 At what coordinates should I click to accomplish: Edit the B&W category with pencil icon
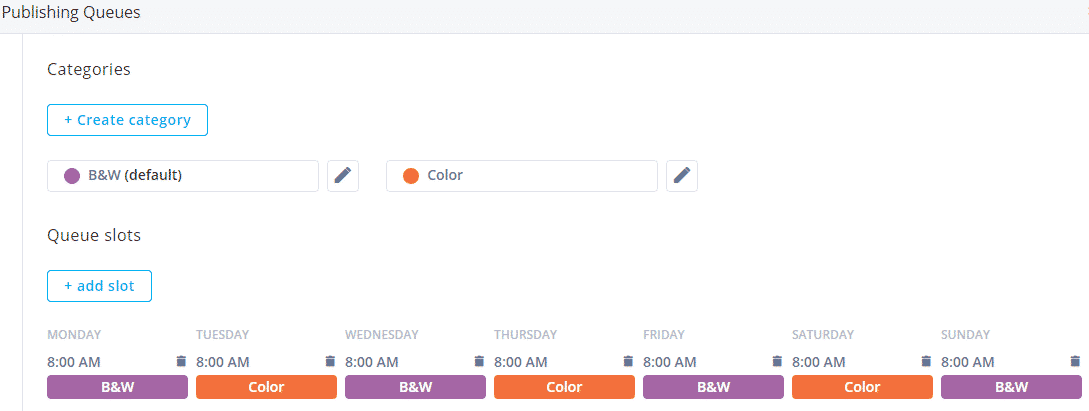(343, 176)
